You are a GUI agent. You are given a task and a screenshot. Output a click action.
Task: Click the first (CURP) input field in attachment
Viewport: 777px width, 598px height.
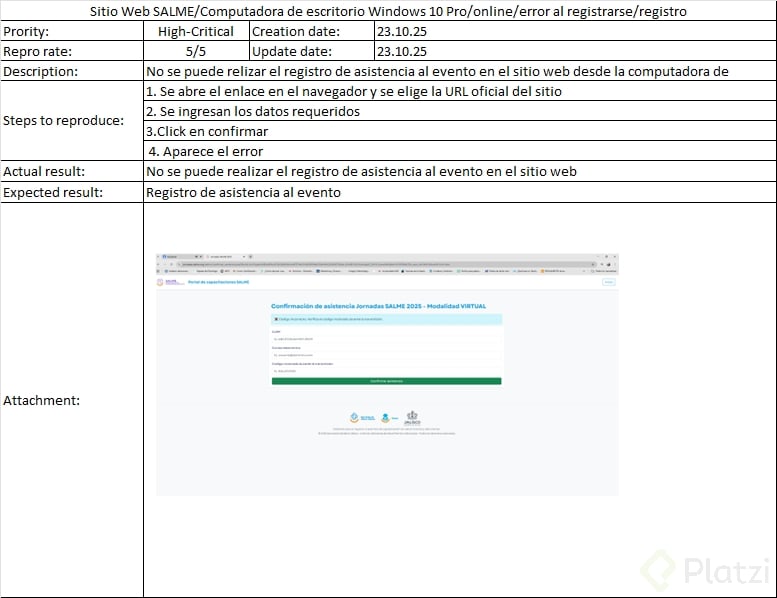[387, 339]
